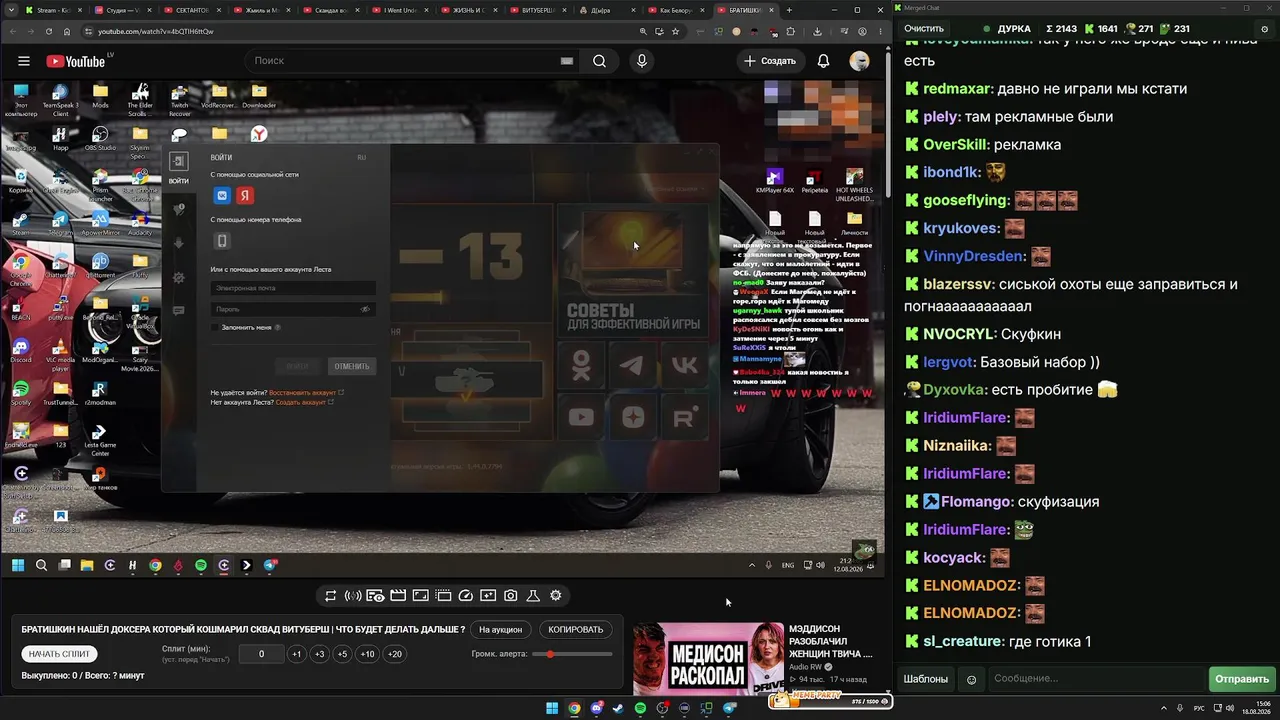The image size is (1280, 720).
Task: Switch to the "СЕКТАНТОВ" browser tab
Action: point(194,10)
